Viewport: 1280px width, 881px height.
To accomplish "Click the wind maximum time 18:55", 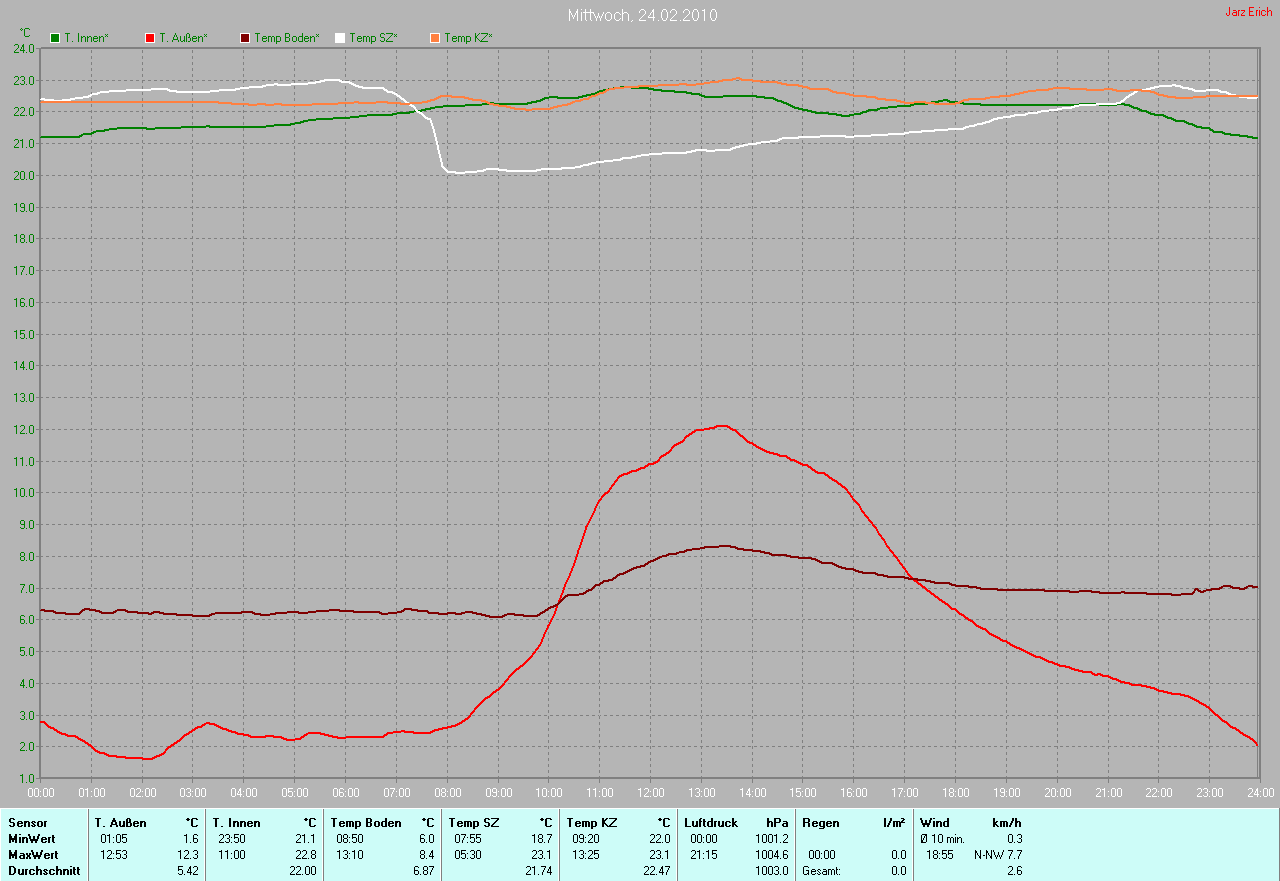I will point(940,855).
